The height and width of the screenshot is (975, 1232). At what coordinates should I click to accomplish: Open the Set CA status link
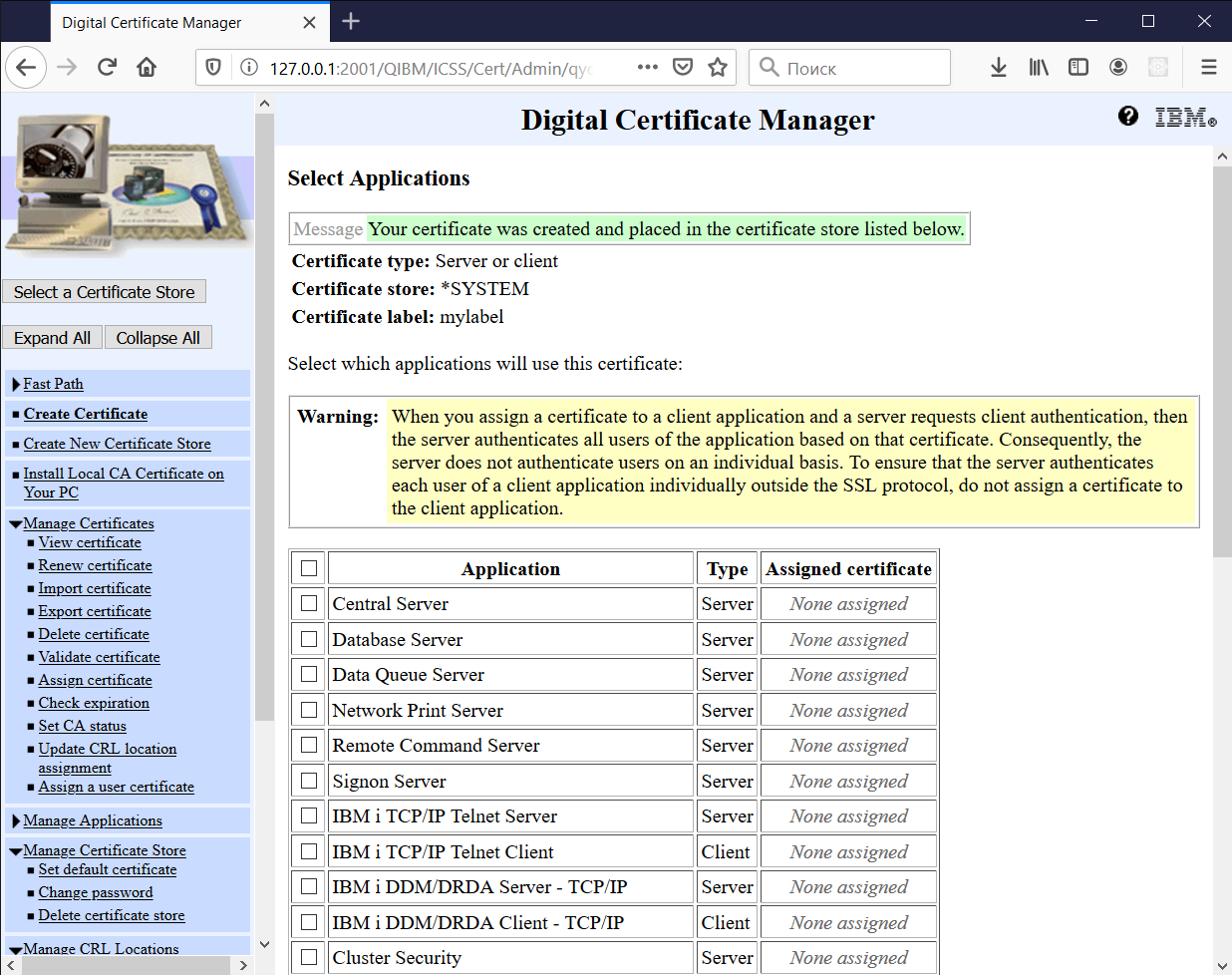point(83,726)
